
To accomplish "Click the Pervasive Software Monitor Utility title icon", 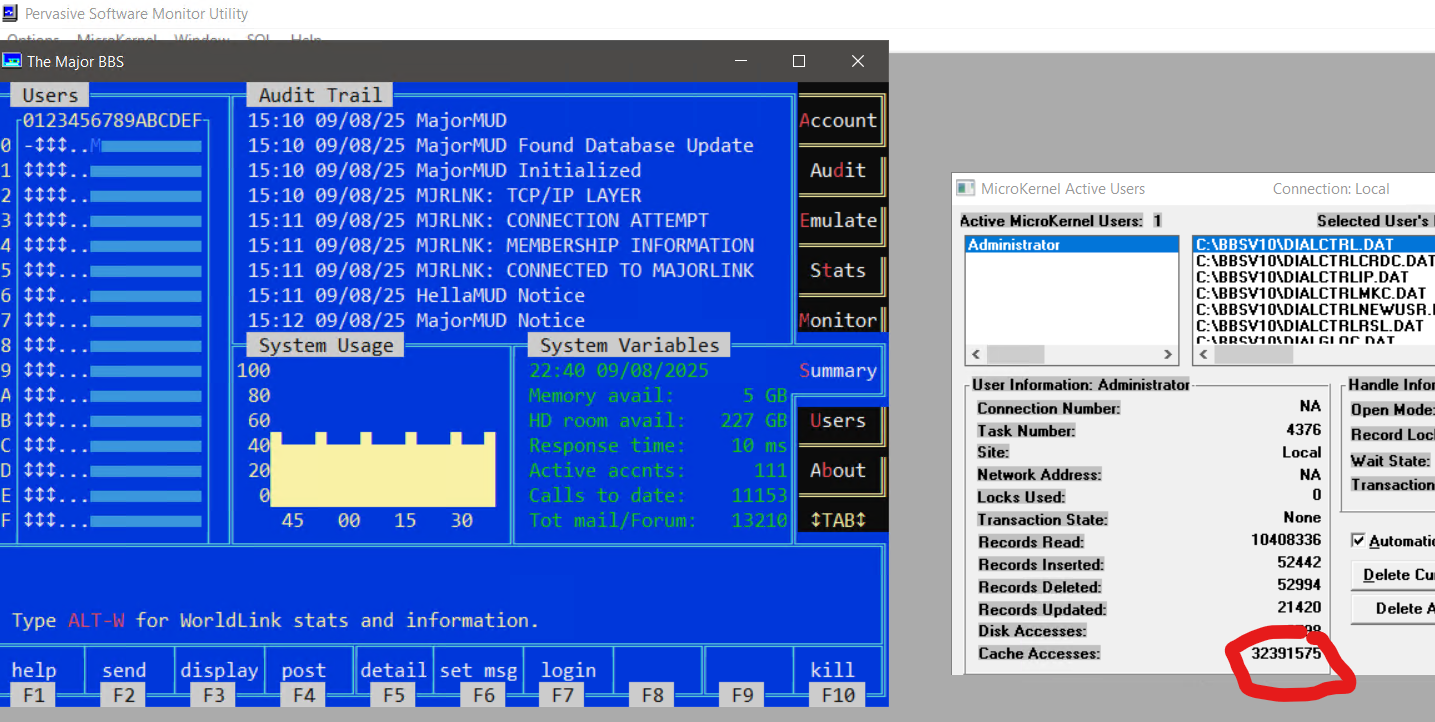I will (x=10, y=14).
